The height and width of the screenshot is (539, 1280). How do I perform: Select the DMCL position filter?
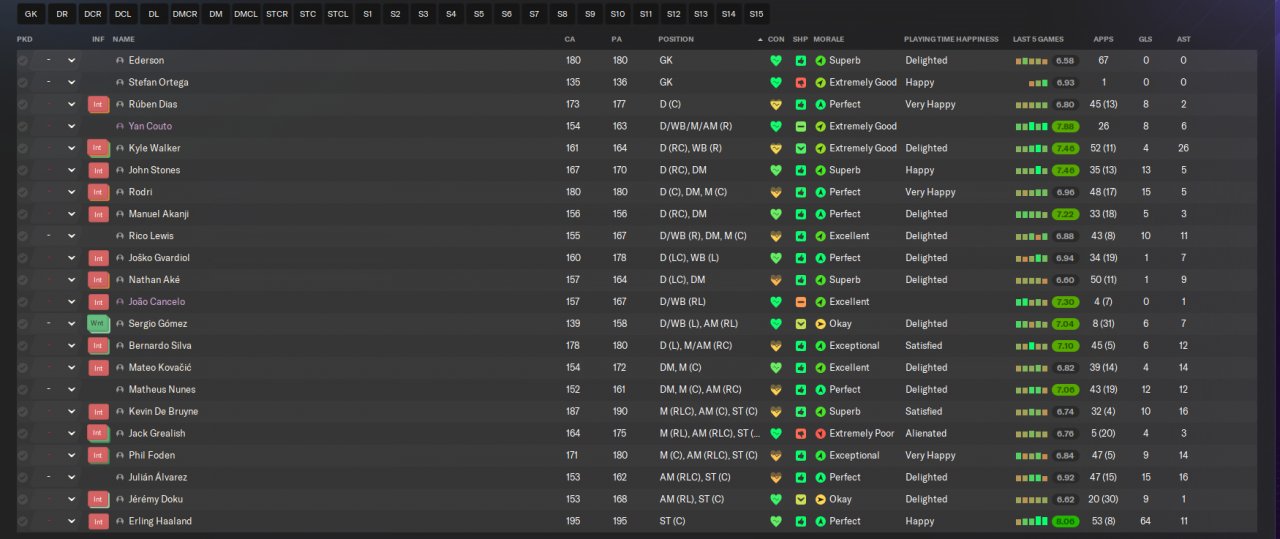[x=246, y=14]
